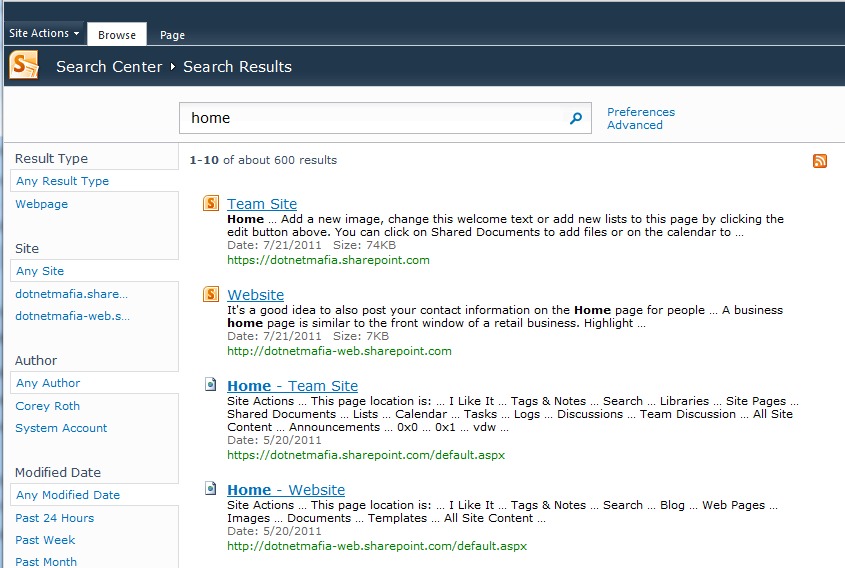
Task: Click the SharePoint site logo icon
Action: 24,65
